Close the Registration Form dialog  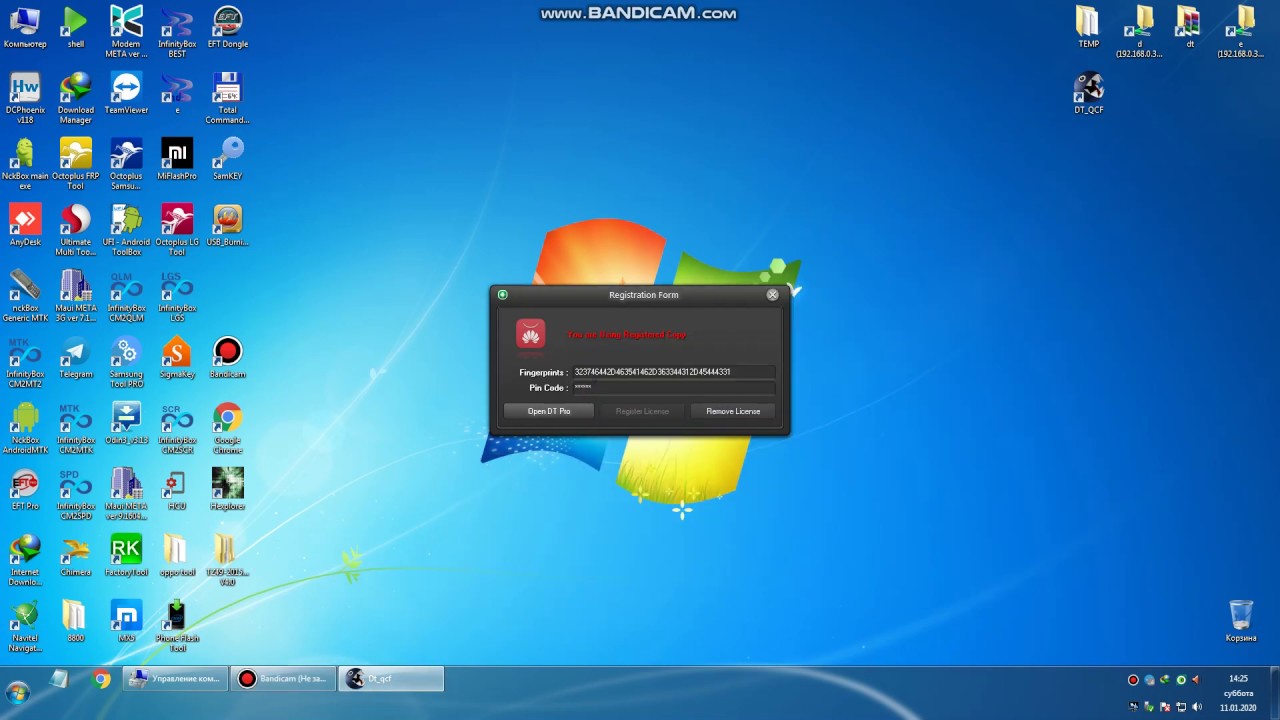tap(772, 295)
